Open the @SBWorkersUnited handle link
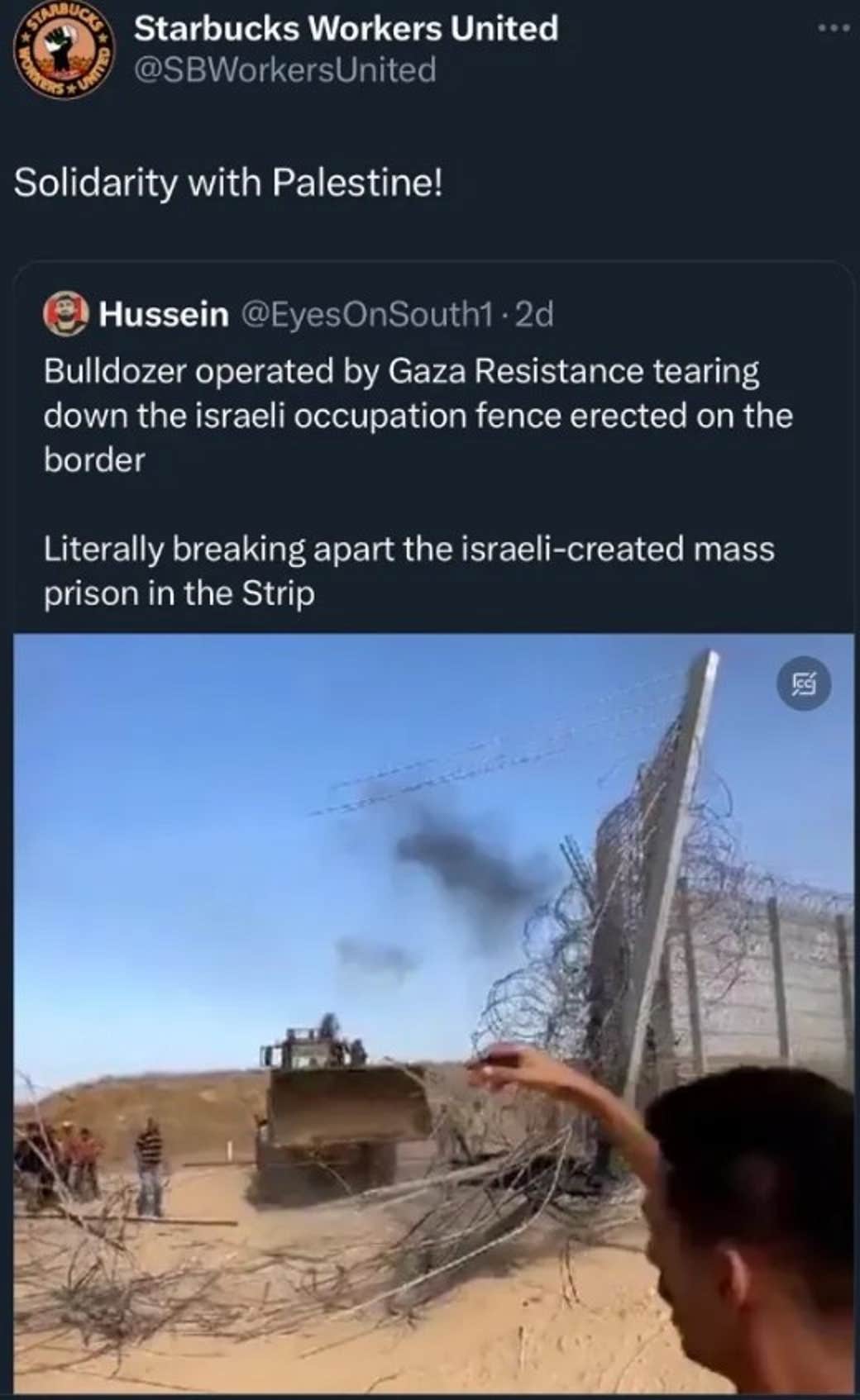Image resolution: width=860 pixels, height=1400 pixels. point(284,70)
